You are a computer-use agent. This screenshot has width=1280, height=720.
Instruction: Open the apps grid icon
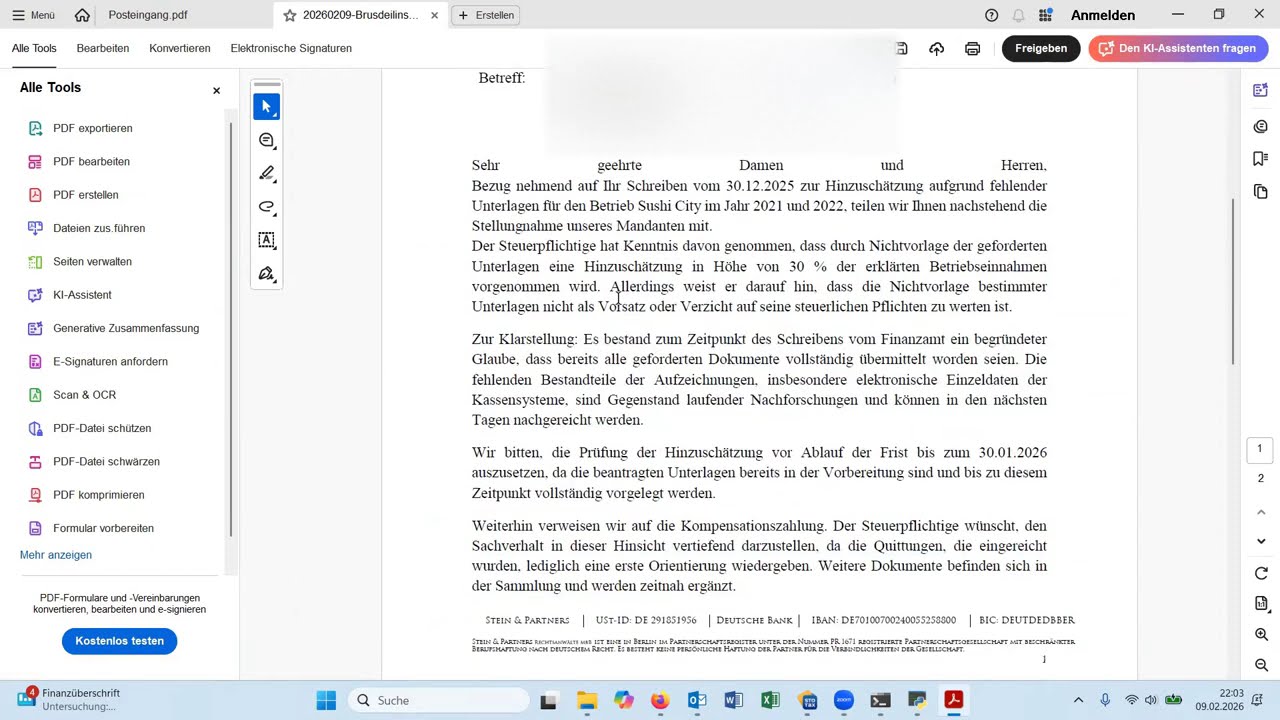(x=1045, y=15)
